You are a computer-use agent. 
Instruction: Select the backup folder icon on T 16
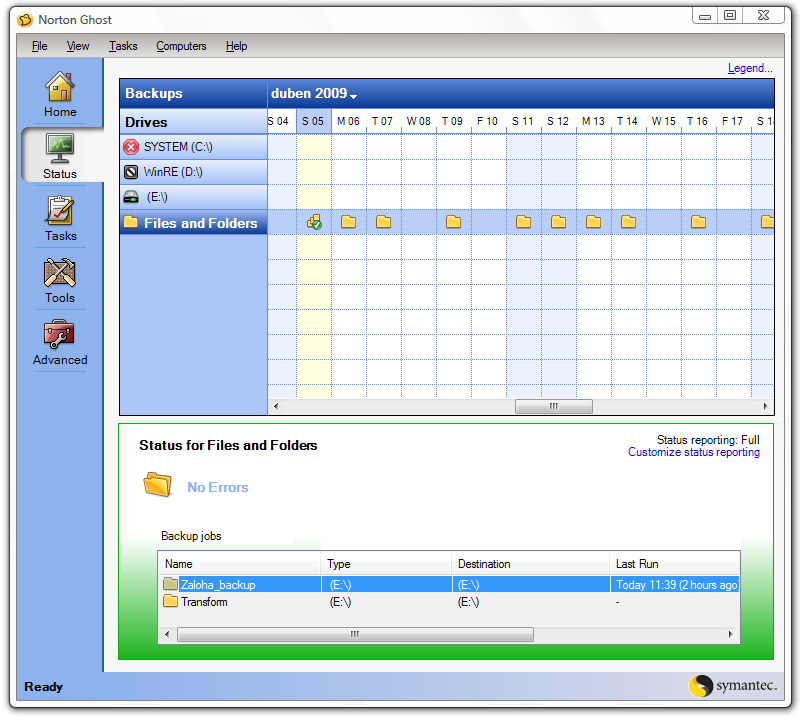pyautogui.click(x=698, y=222)
